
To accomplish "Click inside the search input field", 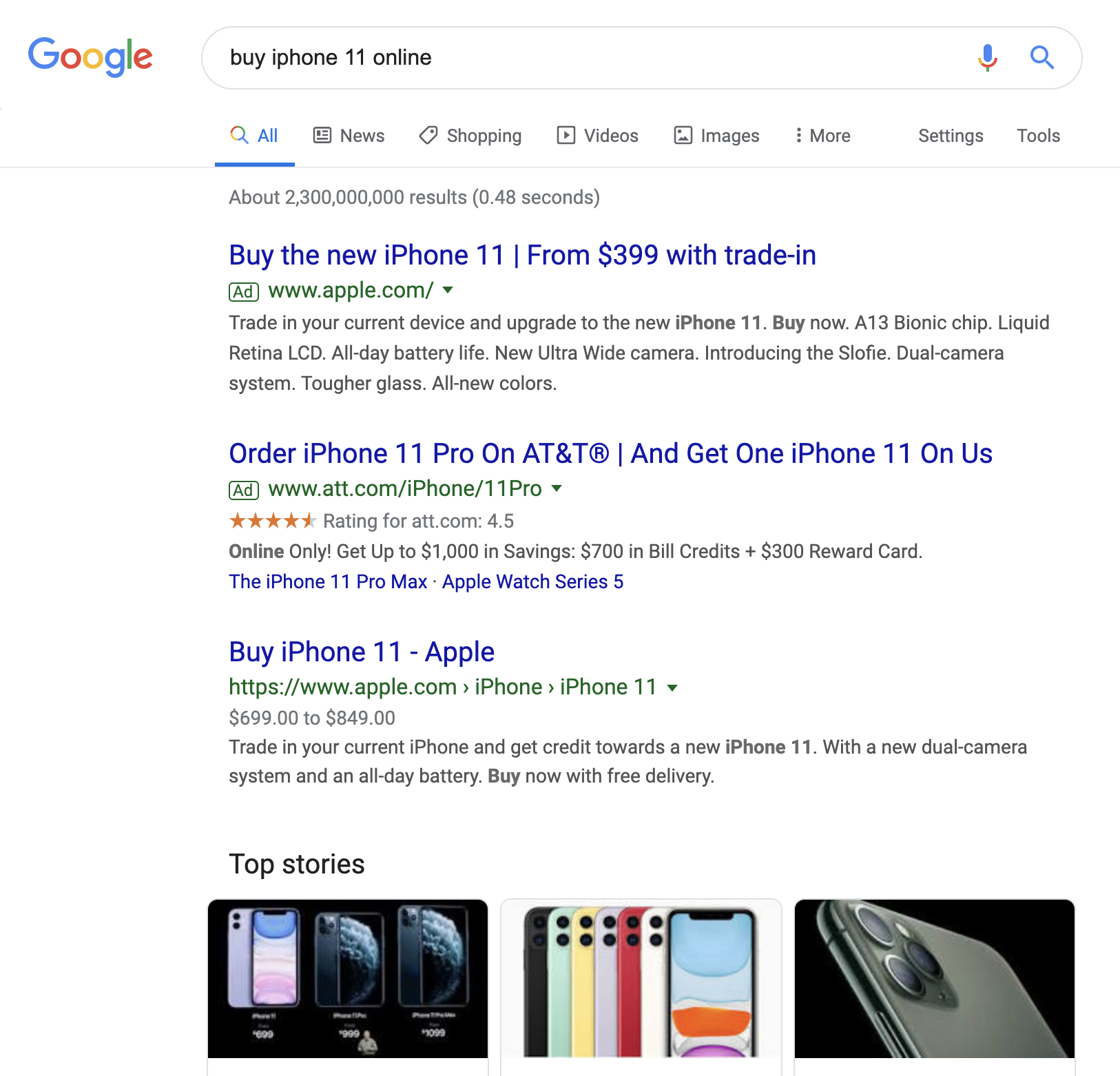I will click(x=551, y=58).
